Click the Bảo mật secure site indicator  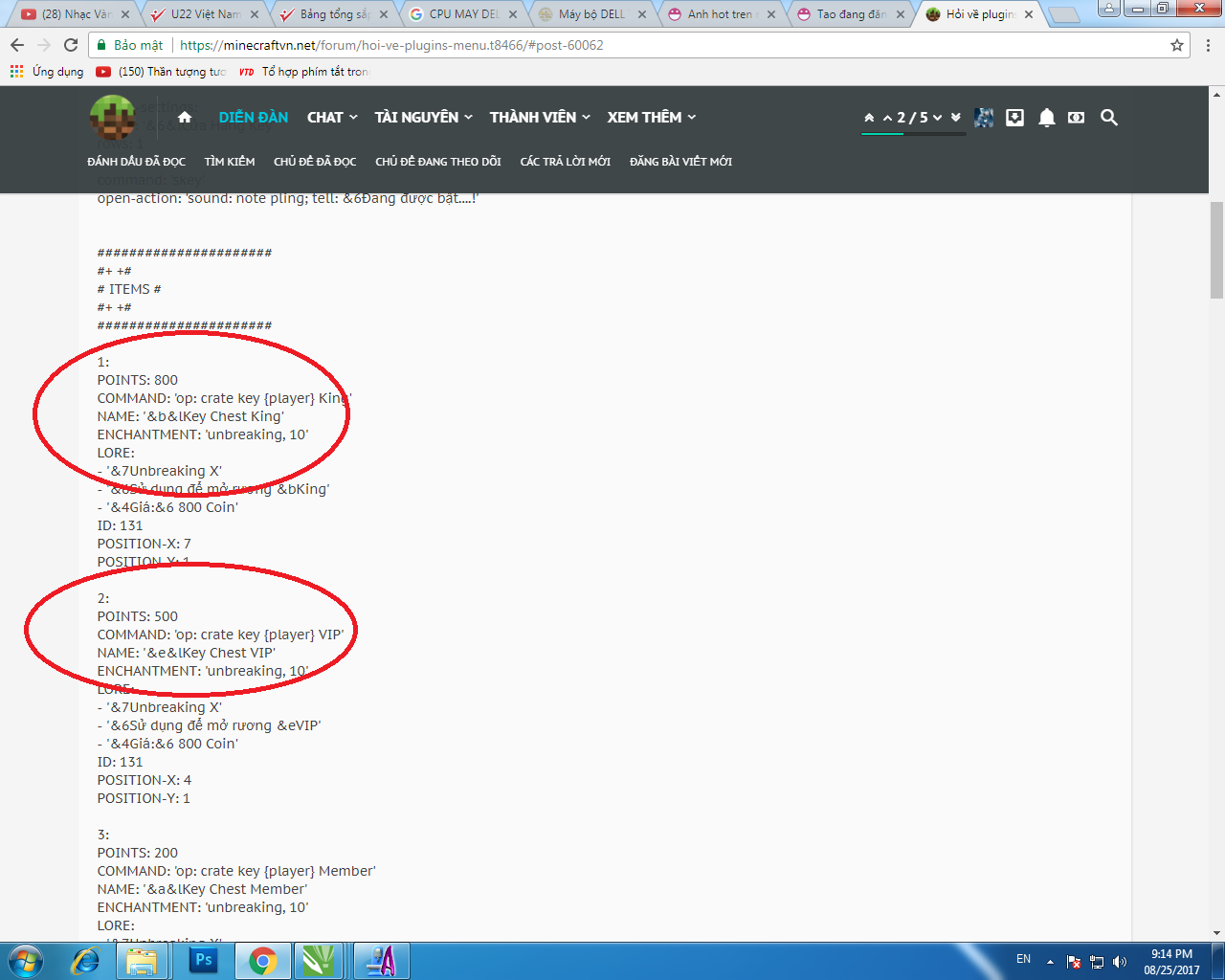pos(130,45)
